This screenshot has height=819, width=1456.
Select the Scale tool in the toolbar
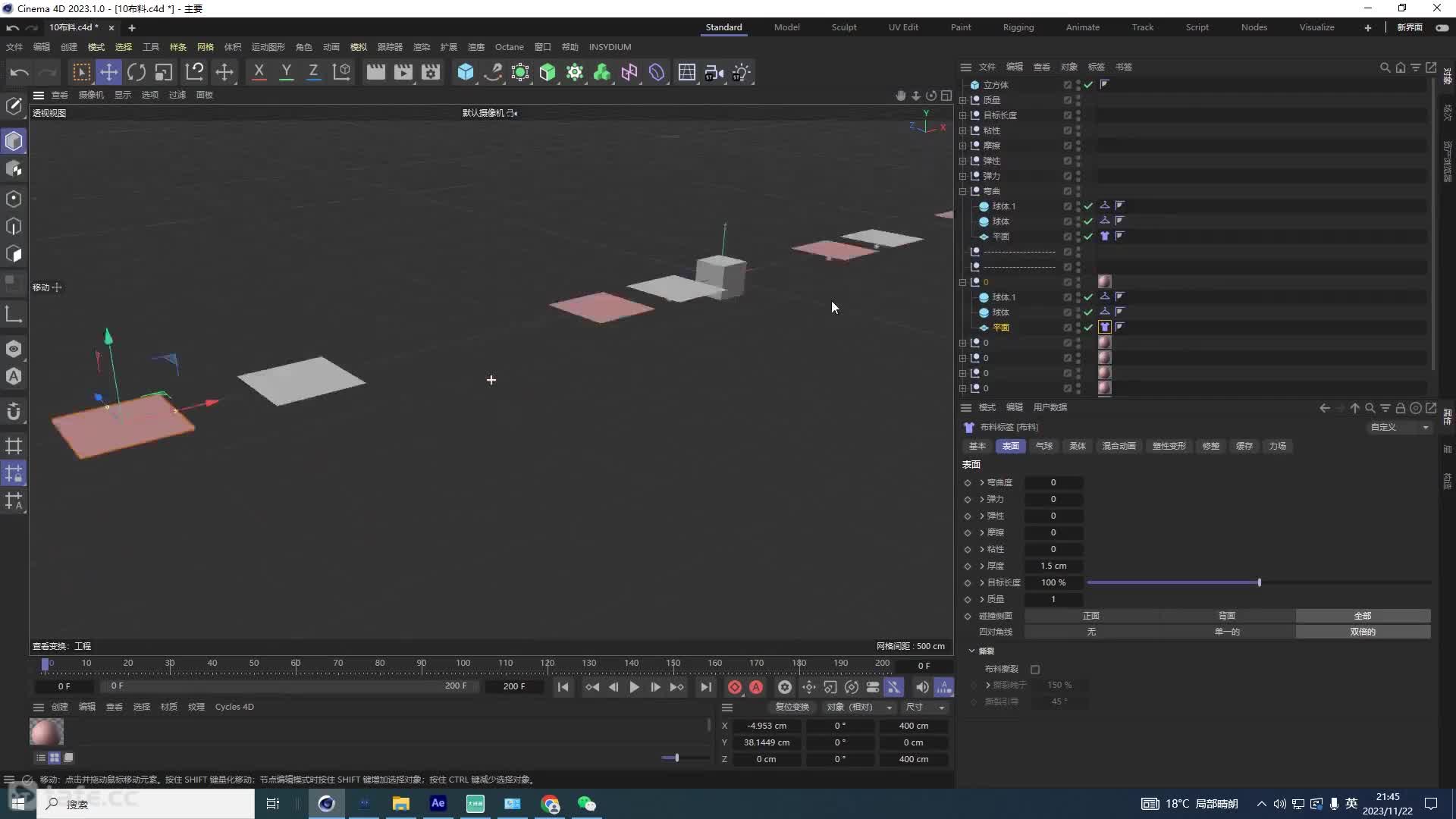click(x=164, y=72)
